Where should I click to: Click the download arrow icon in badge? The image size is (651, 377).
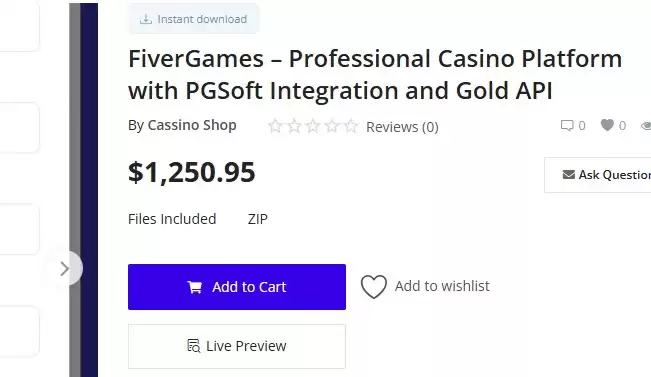[x=145, y=19]
